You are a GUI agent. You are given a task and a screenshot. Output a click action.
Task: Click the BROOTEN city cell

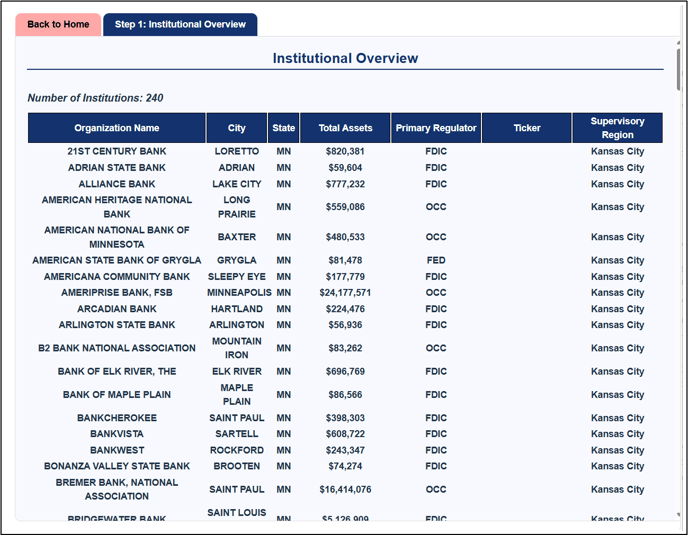point(236,466)
